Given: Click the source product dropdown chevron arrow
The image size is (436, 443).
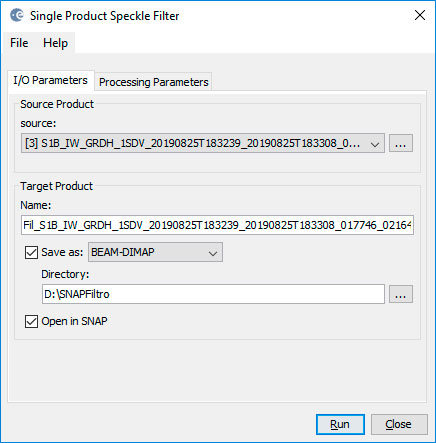Looking at the screenshot, I should click(x=375, y=144).
